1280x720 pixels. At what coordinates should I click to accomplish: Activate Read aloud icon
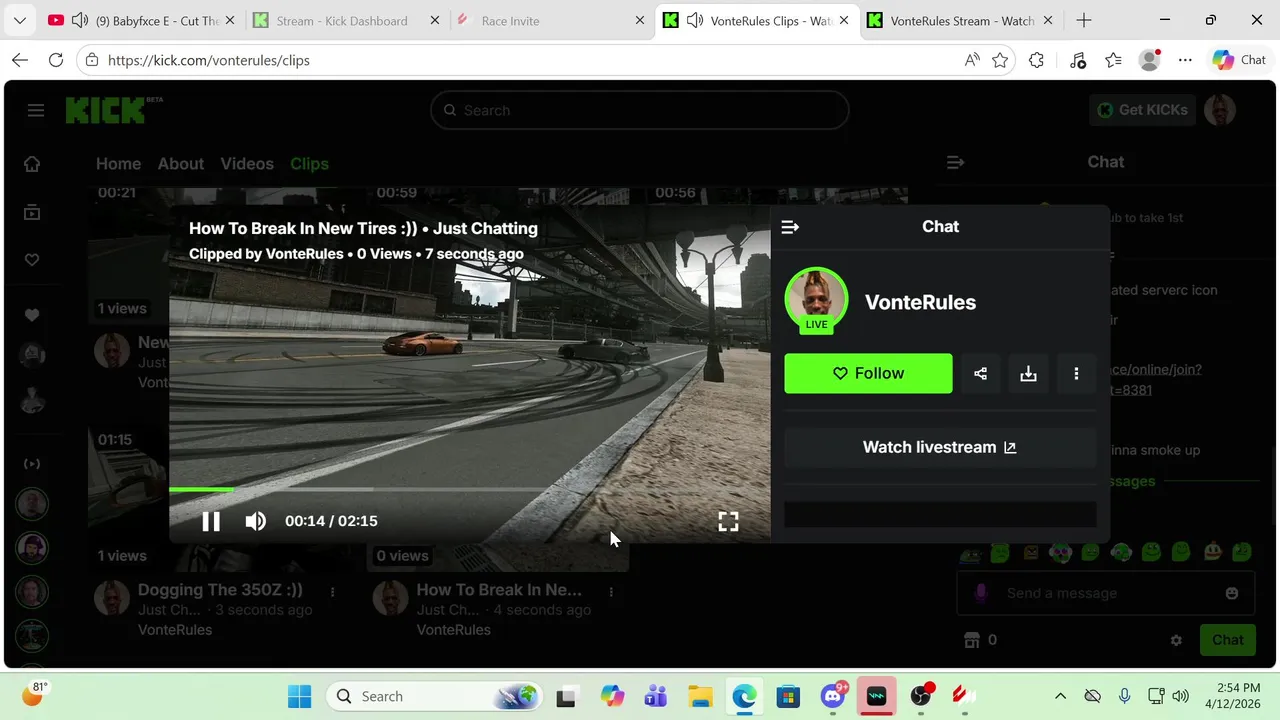click(x=972, y=60)
